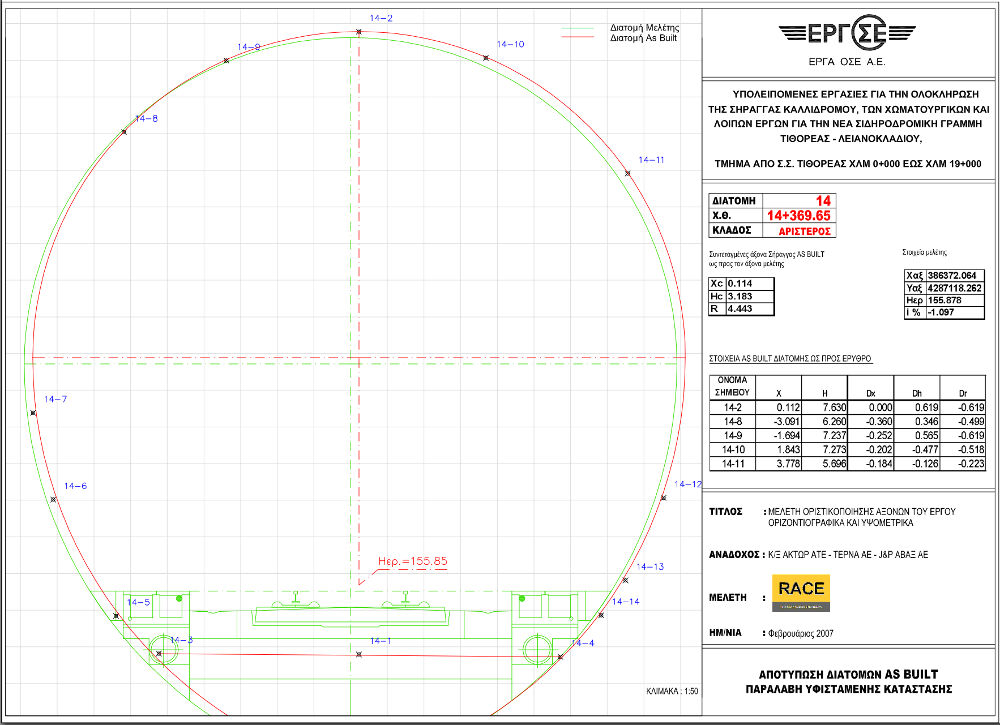The width and height of the screenshot is (1000, 725).
Task: Select blue point label 14-1
Action: click(x=381, y=640)
